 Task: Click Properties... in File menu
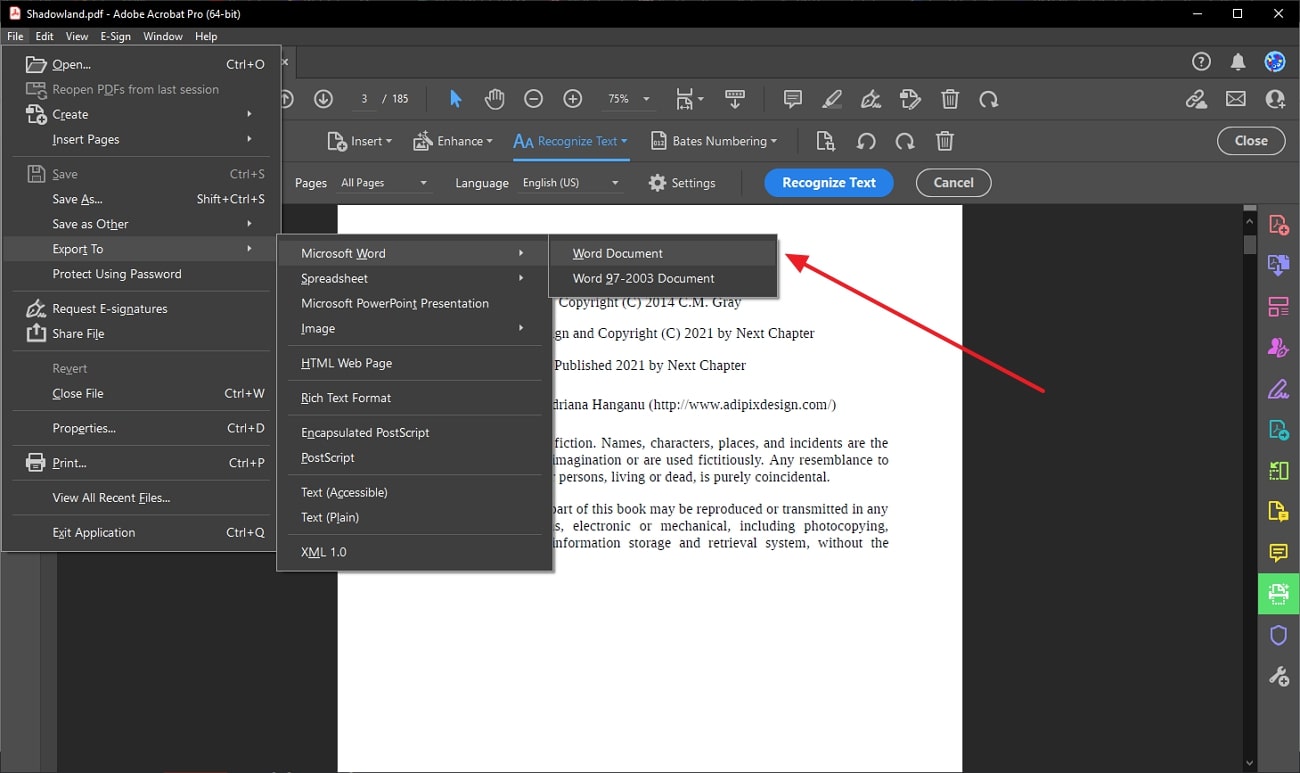tap(141, 428)
